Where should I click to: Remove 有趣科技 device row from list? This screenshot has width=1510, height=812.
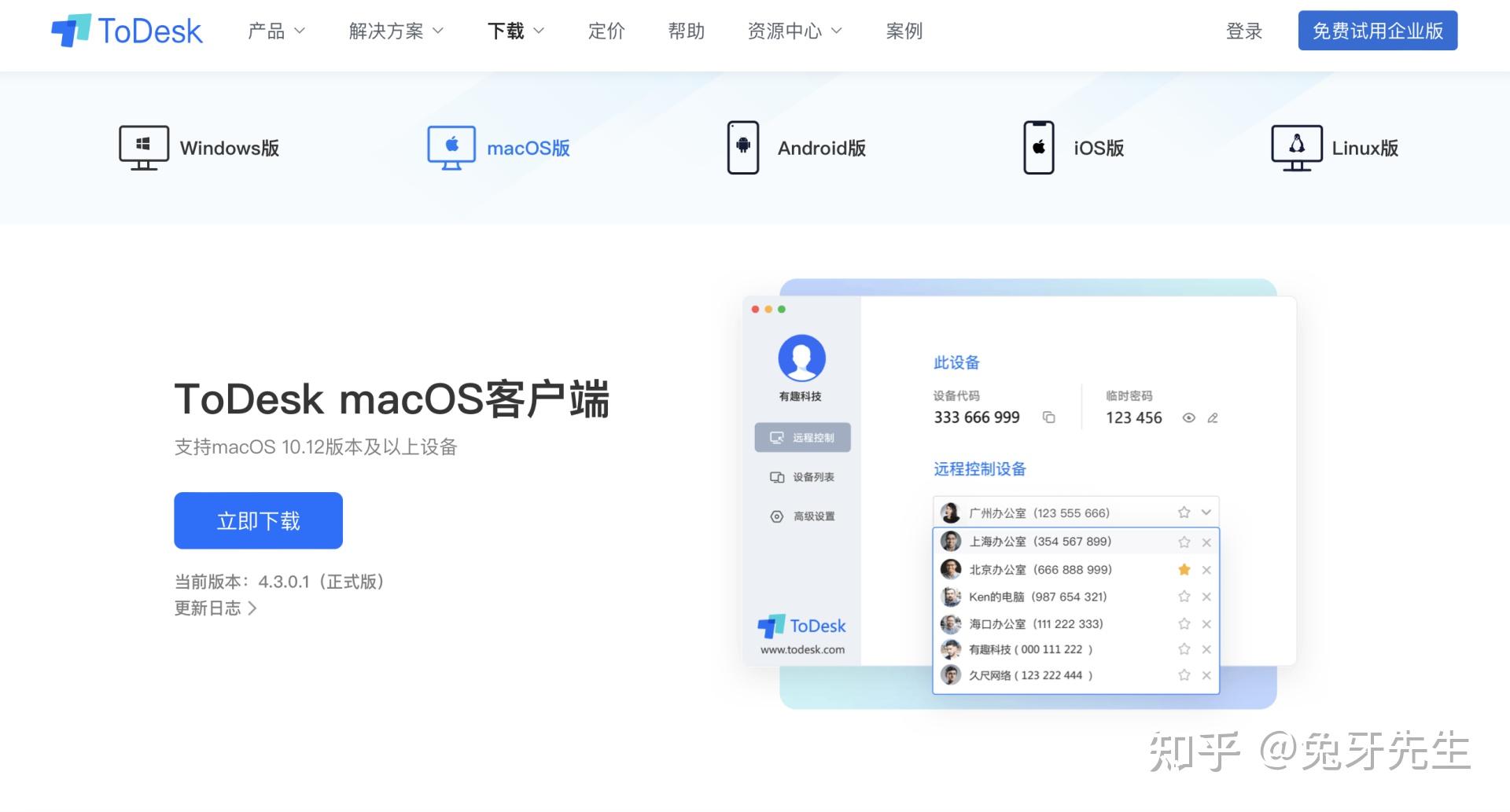coord(1206,649)
